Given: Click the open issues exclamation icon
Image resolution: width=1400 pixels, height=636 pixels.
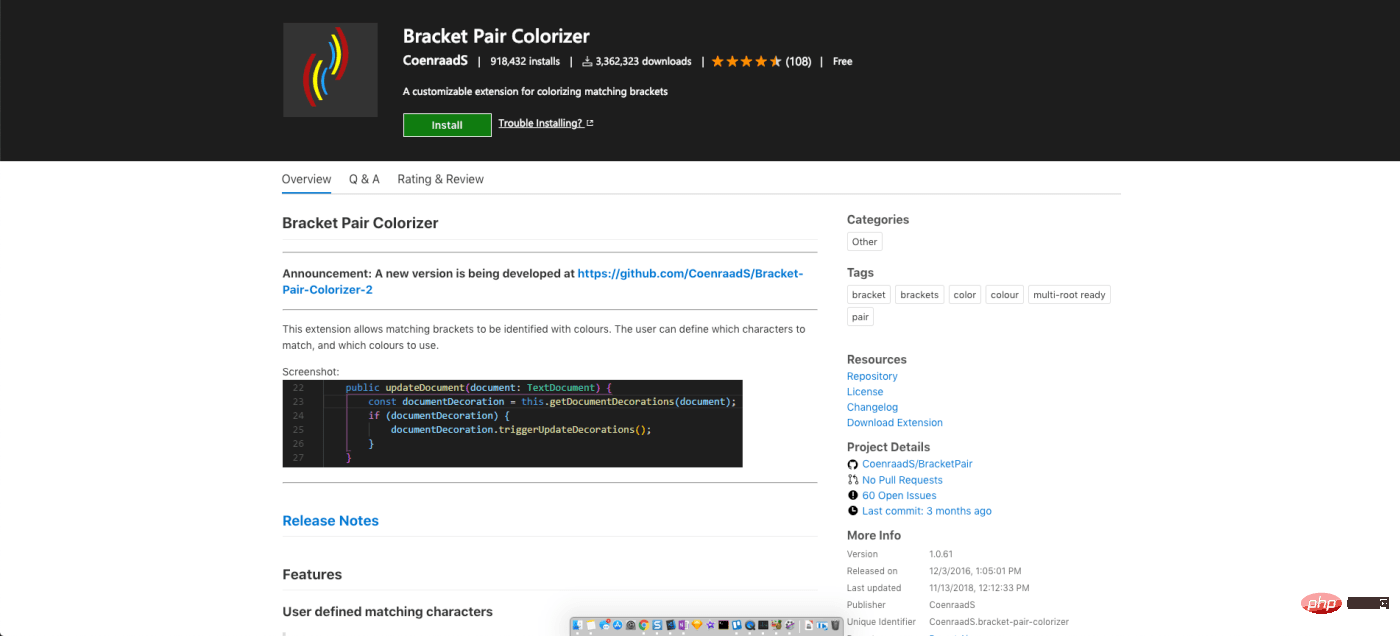Looking at the screenshot, I should pyautogui.click(x=853, y=496).
